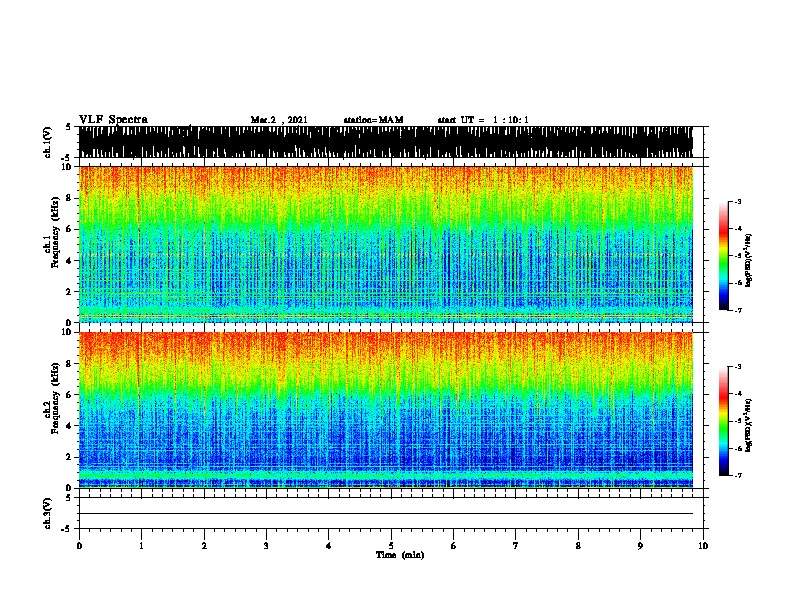Viewport: 792px width, 612px height.
Task: Click the "4" kHz tick on ch.1 axis
Action: 69,261
